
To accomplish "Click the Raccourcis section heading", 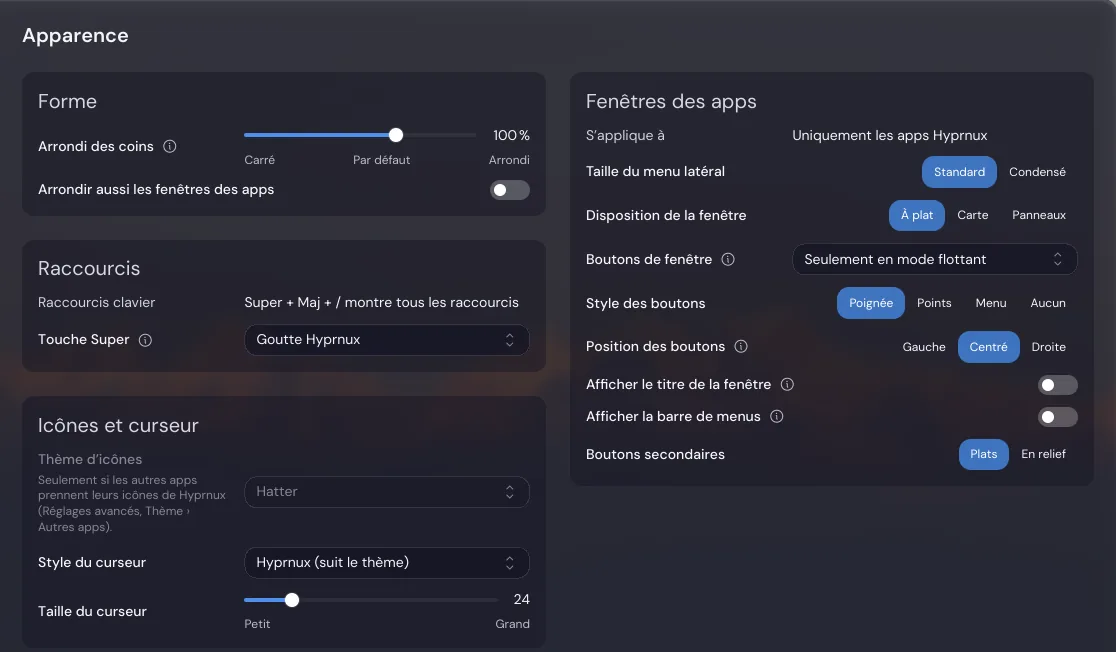I will pos(89,268).
